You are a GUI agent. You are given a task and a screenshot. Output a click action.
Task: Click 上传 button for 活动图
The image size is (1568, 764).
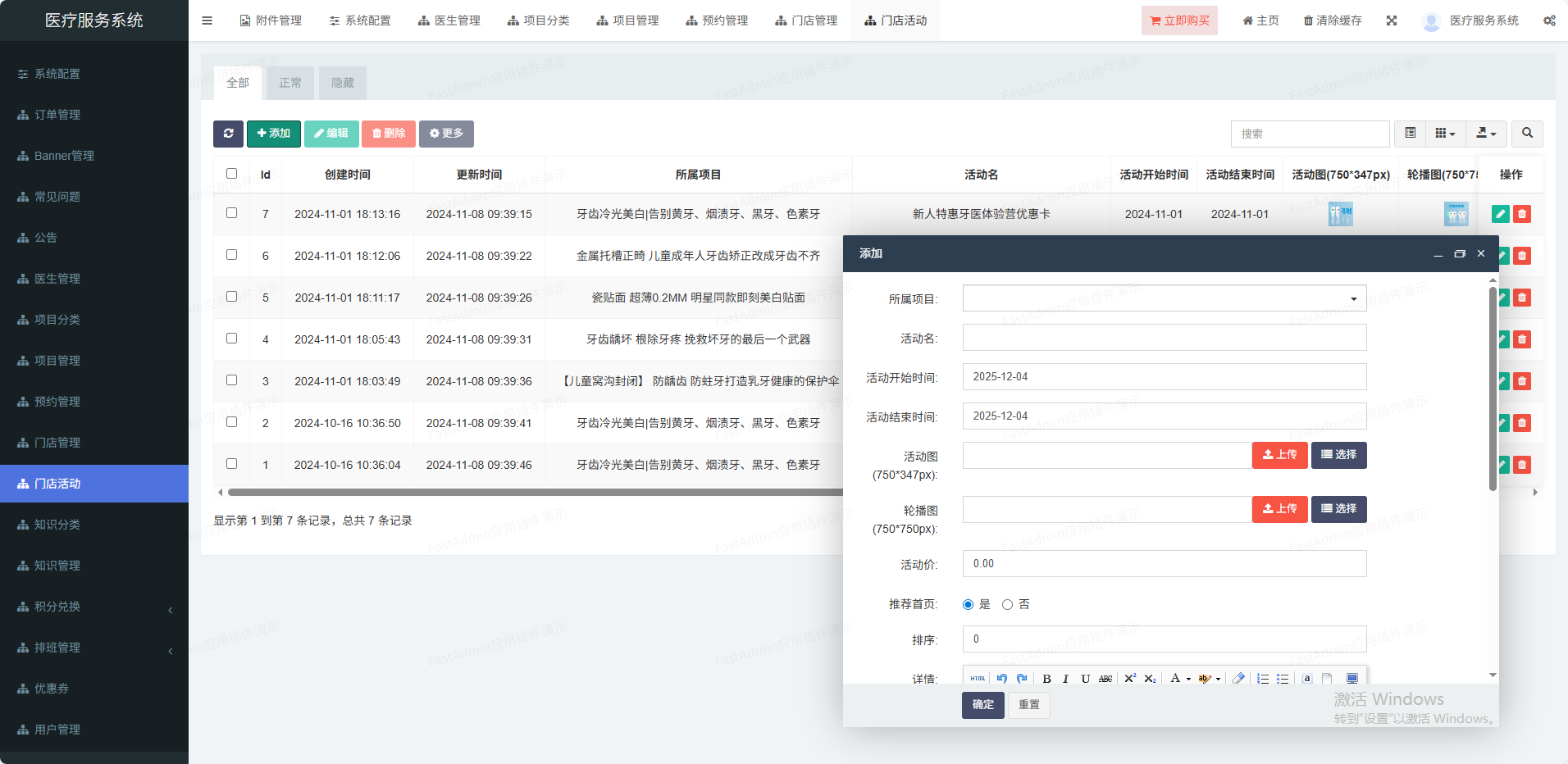1279,455
